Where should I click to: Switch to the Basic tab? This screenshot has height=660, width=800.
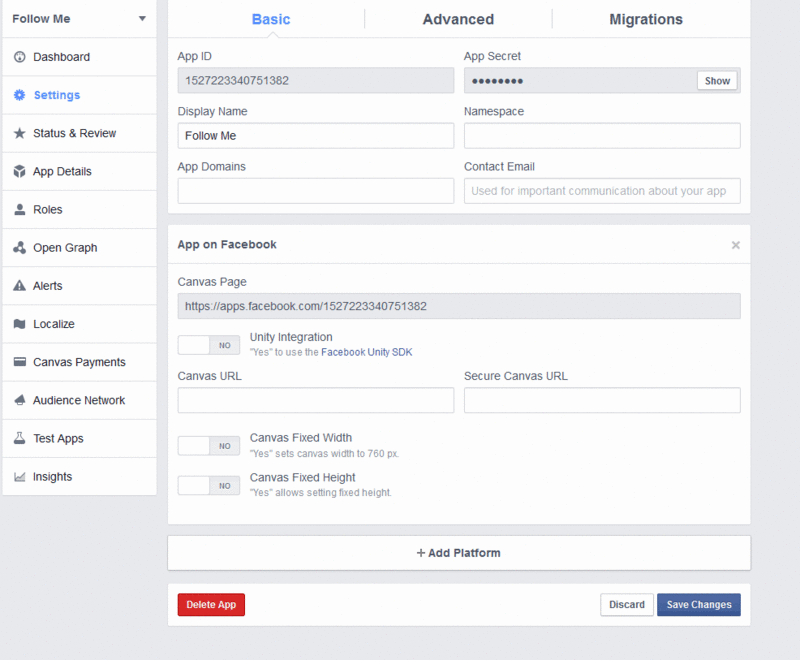tap(271, 19)
